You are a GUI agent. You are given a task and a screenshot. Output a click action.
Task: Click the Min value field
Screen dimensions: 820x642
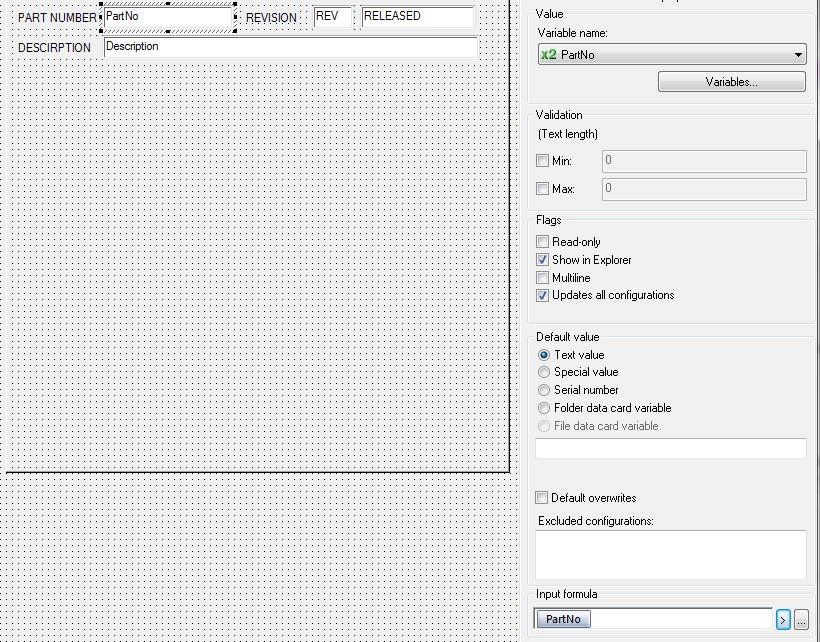[x=704, y=161]
